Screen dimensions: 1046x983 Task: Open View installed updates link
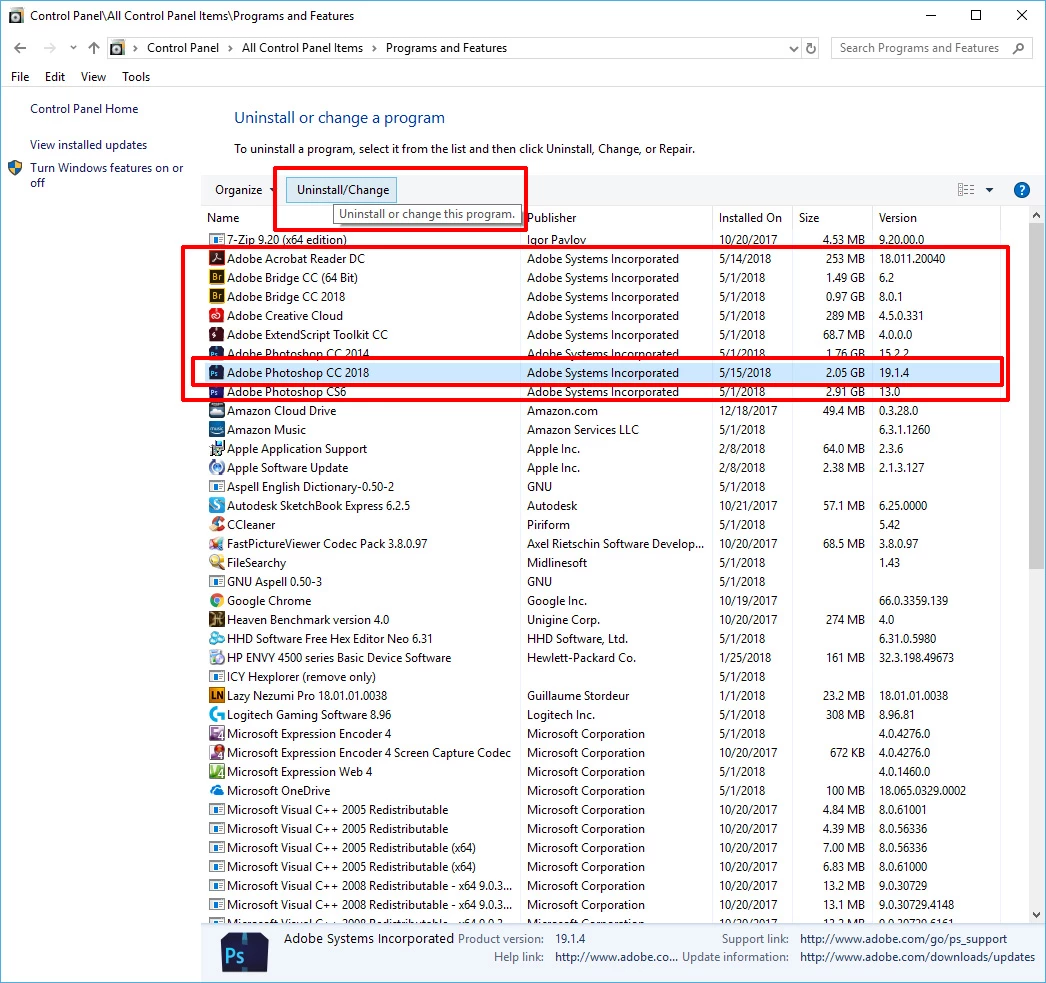click(88, 145)
